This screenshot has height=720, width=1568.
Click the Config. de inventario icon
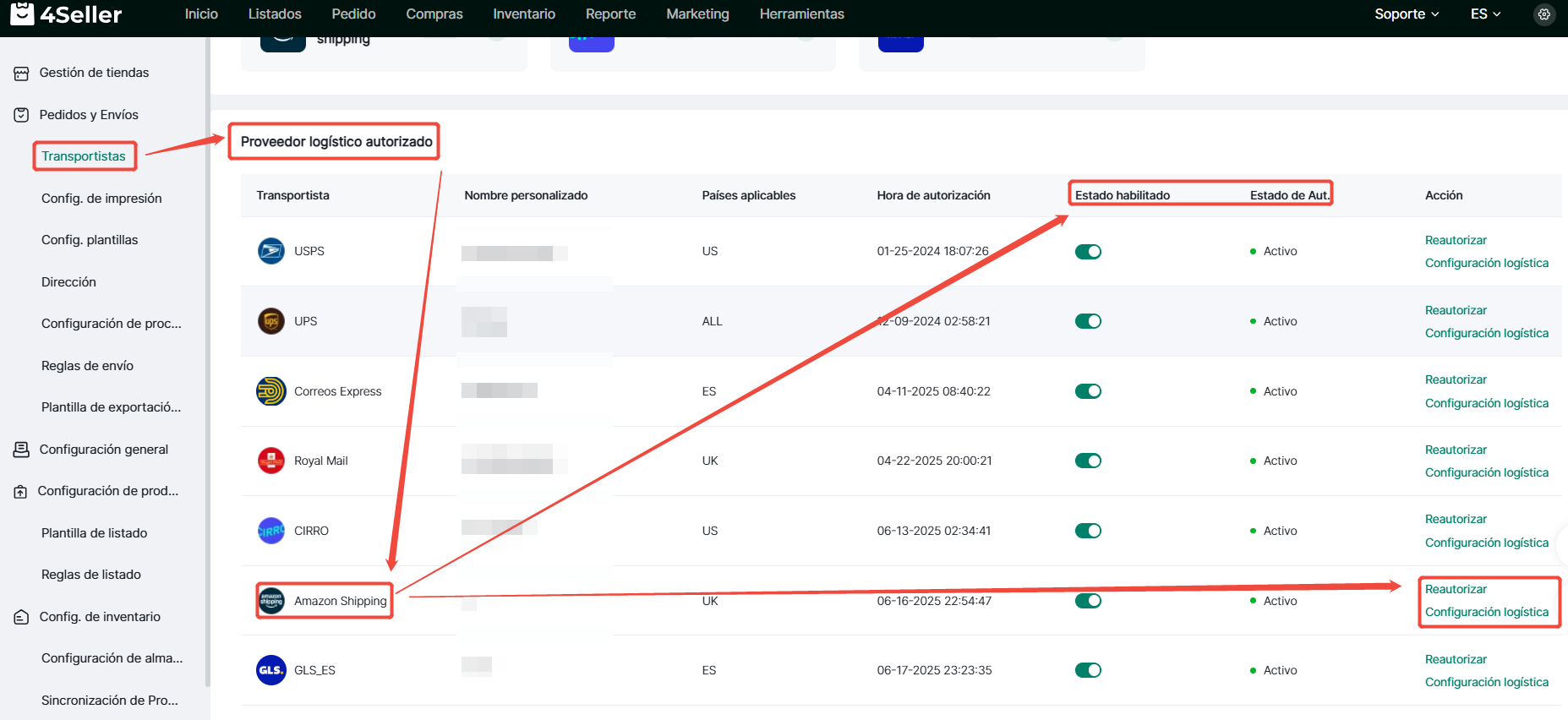coord(21,617)
